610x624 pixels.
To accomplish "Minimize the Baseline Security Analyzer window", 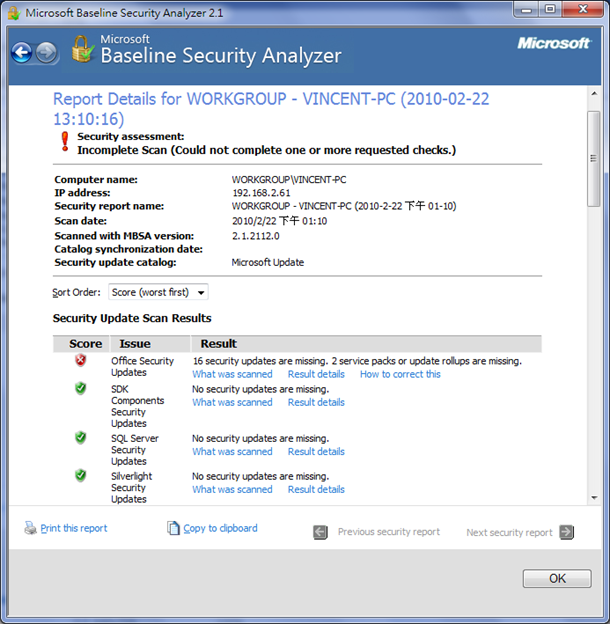I will coord(526,9).
